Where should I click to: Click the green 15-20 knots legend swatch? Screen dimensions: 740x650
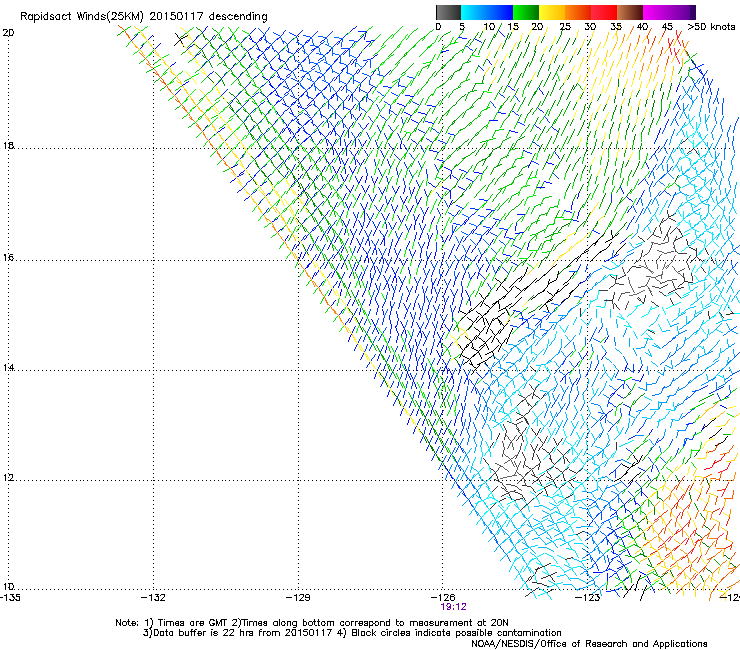tap(526, 12)
